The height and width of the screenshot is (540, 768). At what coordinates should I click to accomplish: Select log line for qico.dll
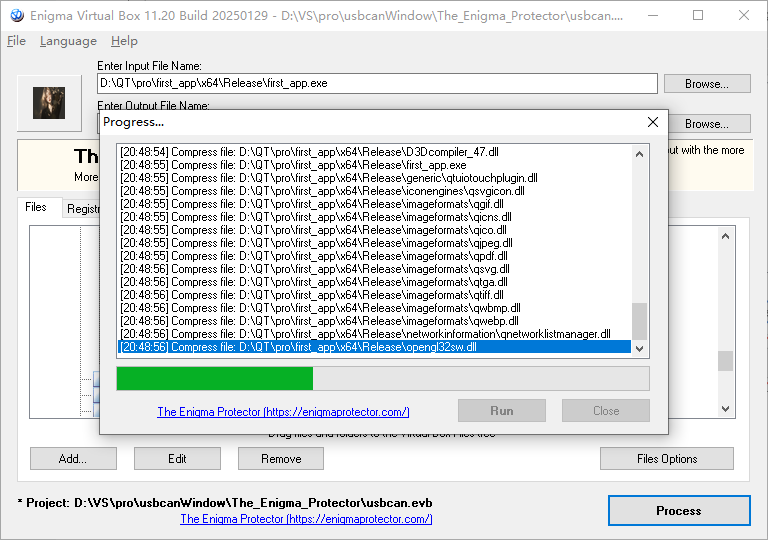click(375, 230)
